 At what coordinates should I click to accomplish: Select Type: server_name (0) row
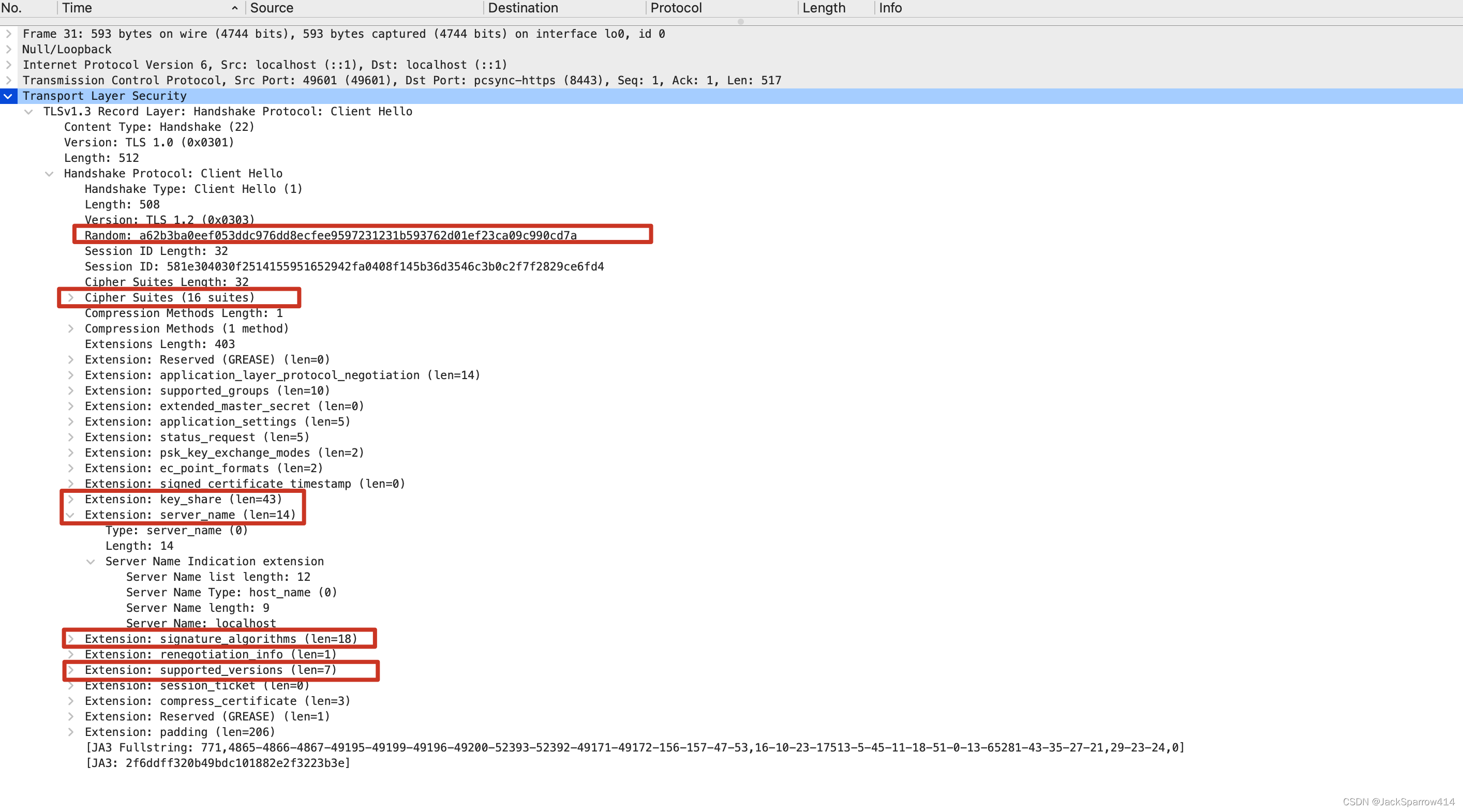point(176,530)
